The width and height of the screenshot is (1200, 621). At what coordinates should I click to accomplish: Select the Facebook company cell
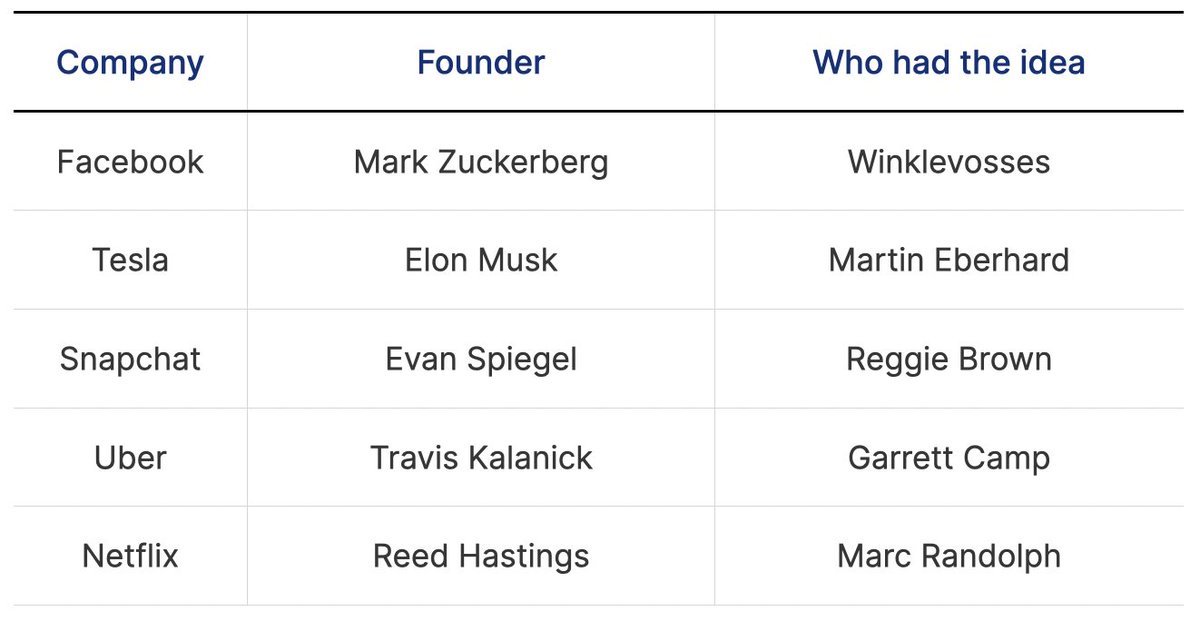(130, 162)
